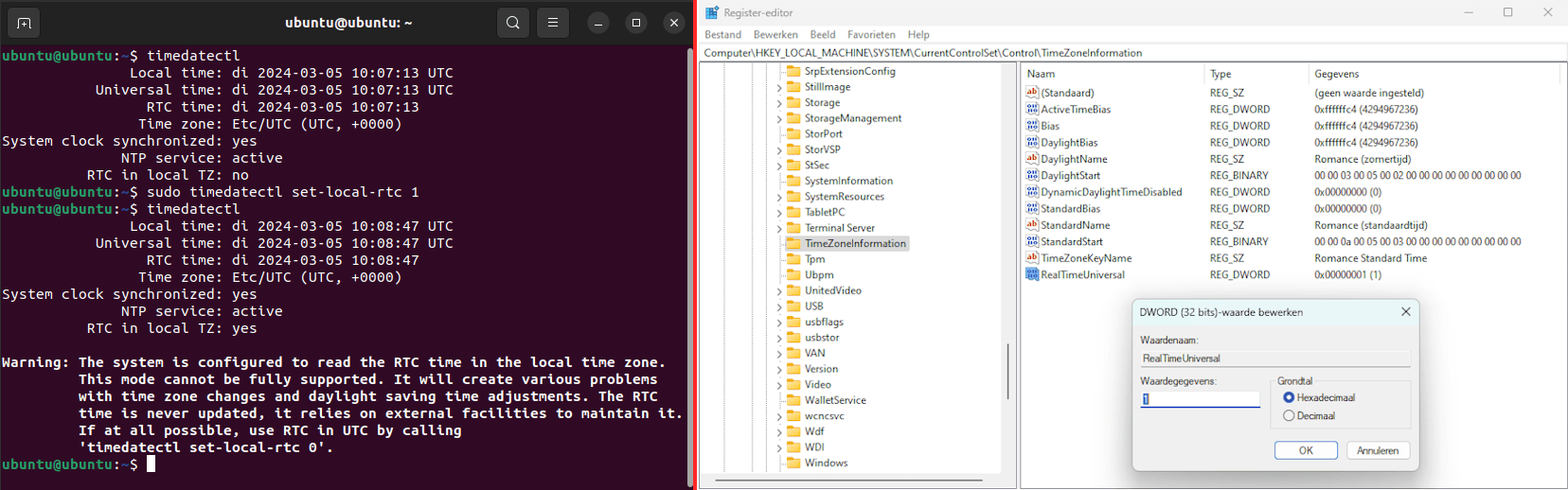This screenshot has height=490, width=1568.
Task: Click the Waardegegevens input field
Action: [1200, 399]
